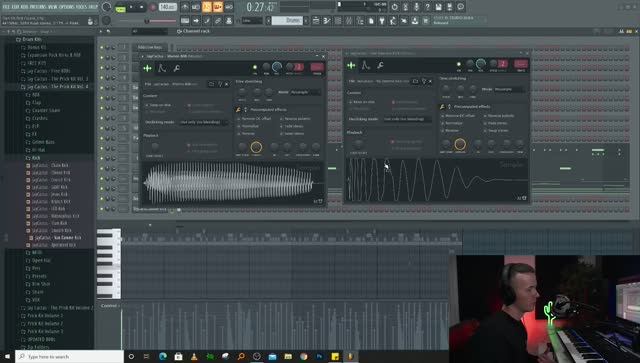Start playback with the Play button
This screenshot has width=640, height=363.
point(131,7)
